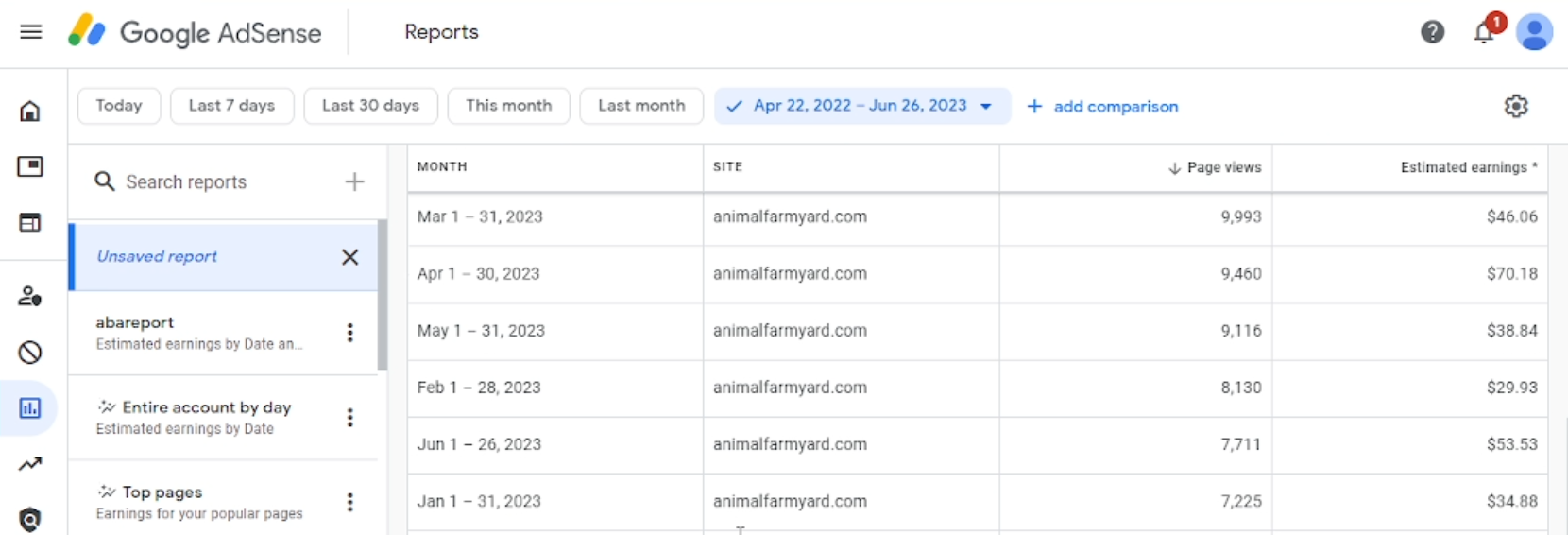Click the search magnifier icon
Viewport: 1568px width, 535px height.
[105, 181]
